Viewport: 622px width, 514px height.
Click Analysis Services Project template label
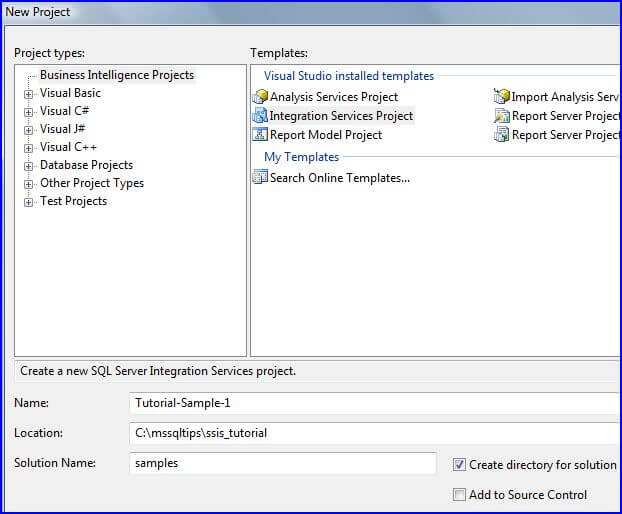(334, 97)
